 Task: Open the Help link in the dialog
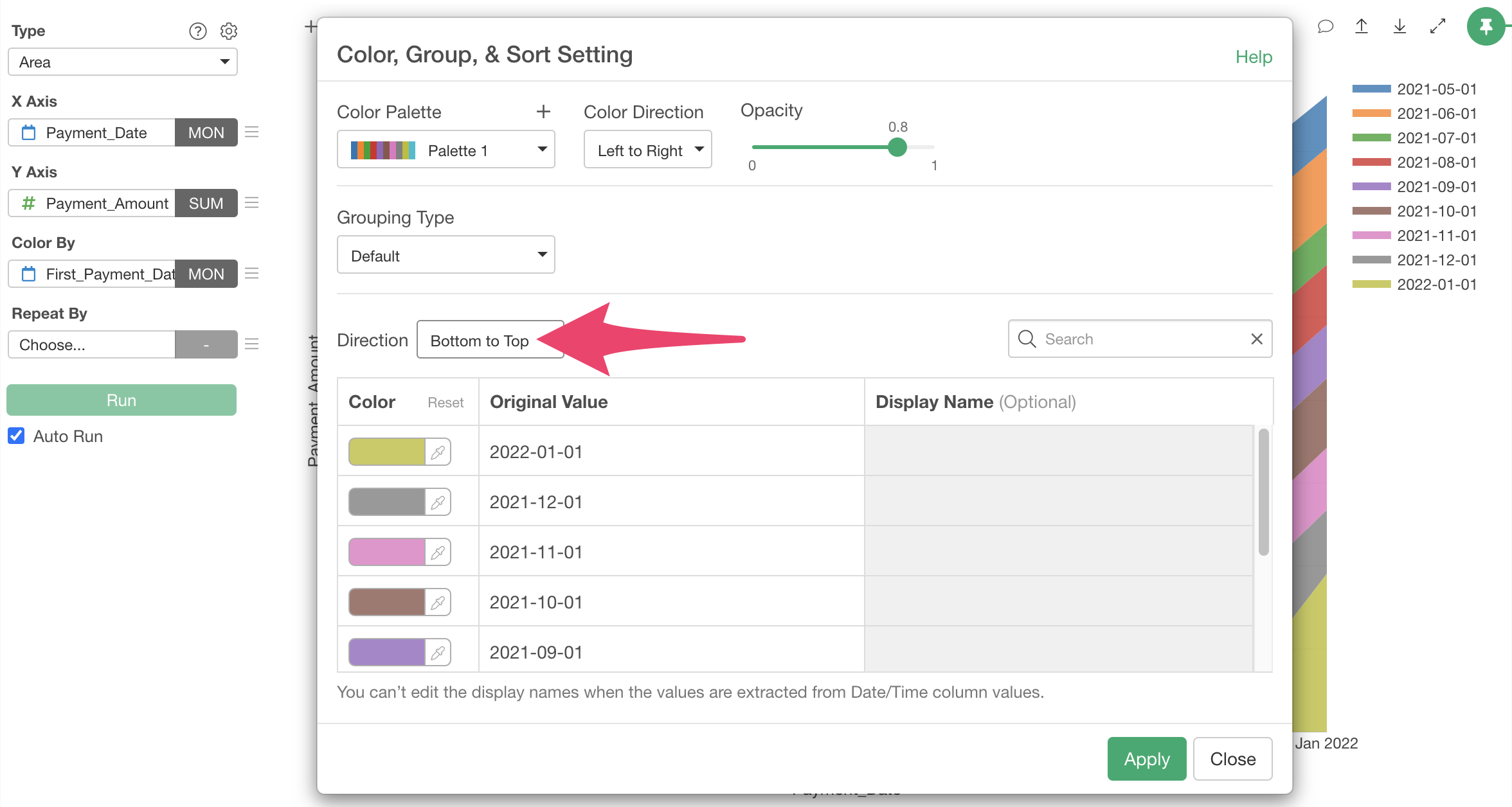(1254, 57)
